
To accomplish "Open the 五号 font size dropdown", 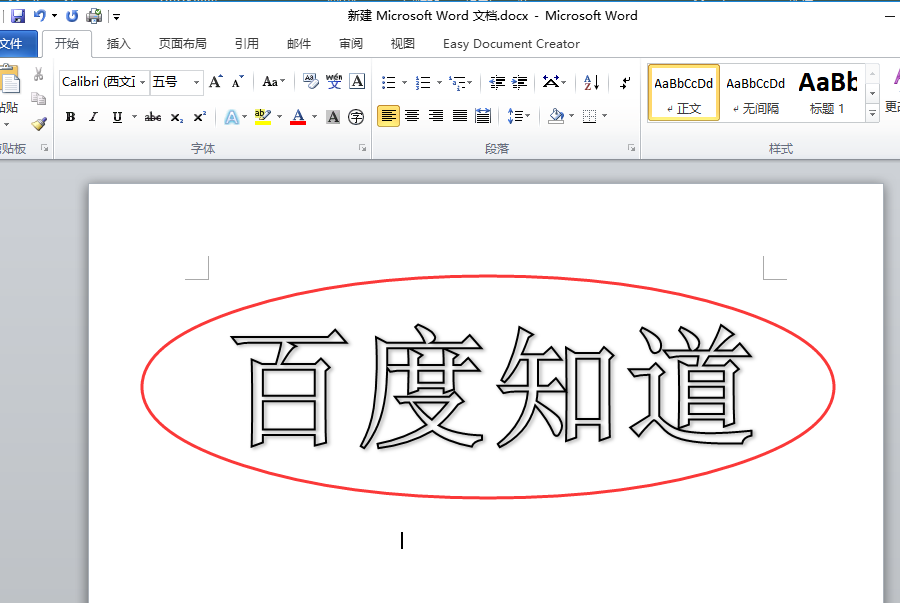I will [x=196, y=82].
